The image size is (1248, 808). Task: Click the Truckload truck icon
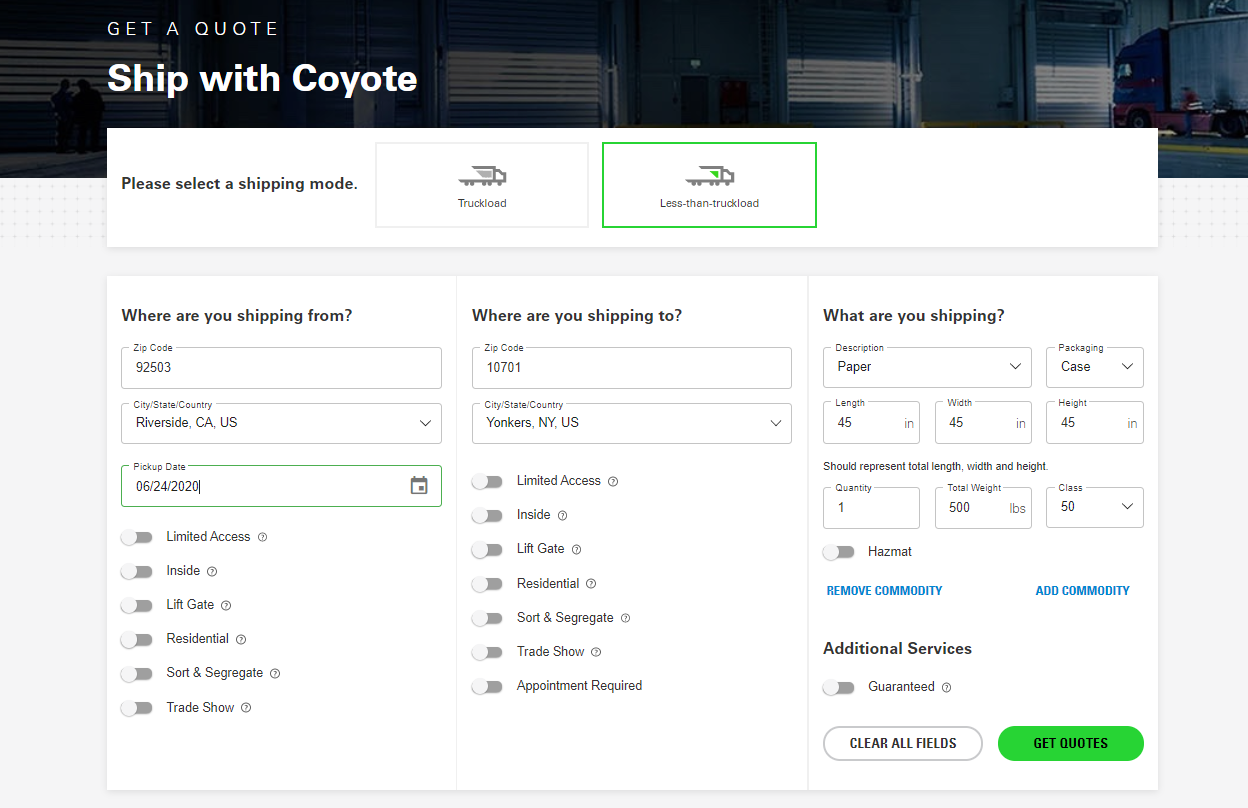tap(481, 175)
